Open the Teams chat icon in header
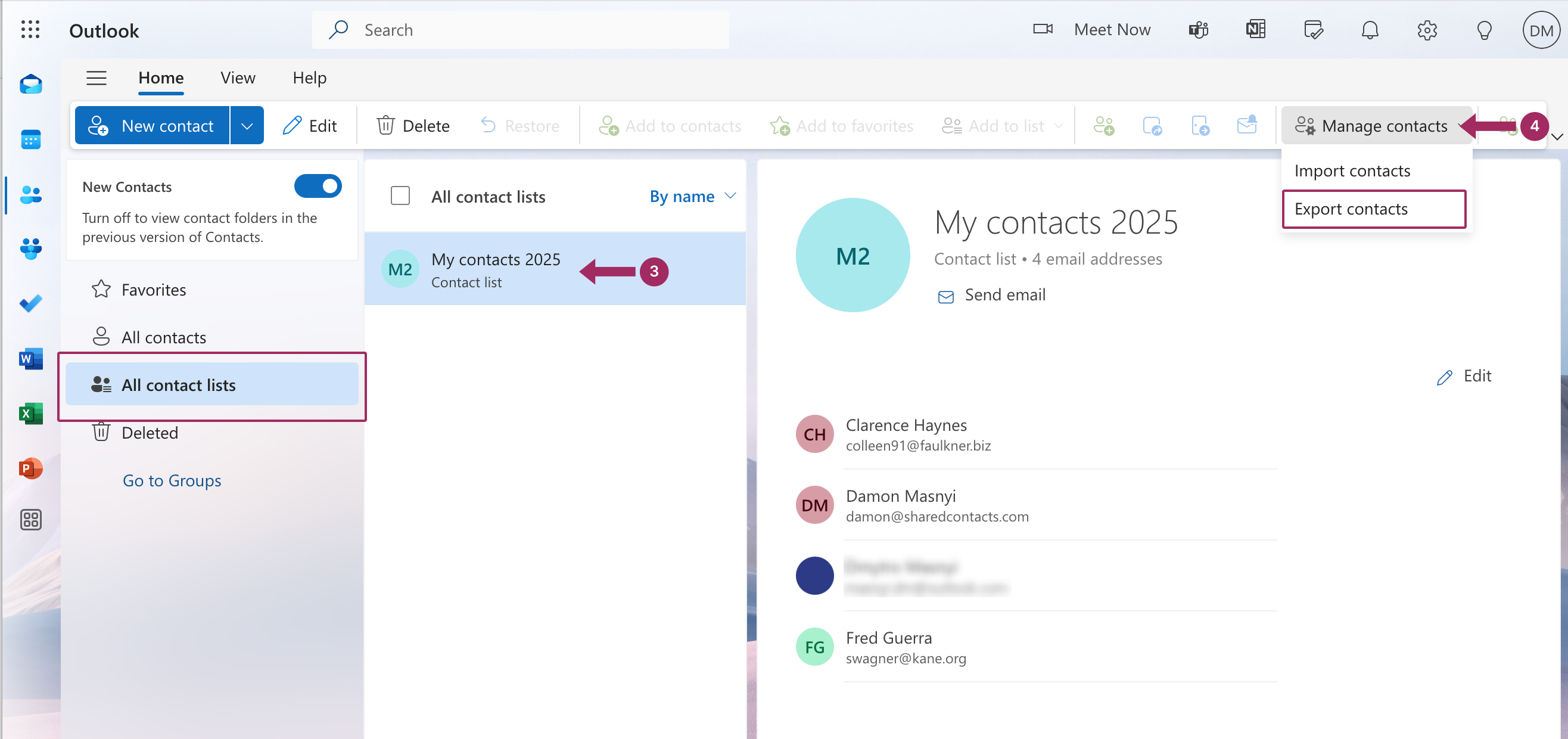 click(x=1198, y=29)
